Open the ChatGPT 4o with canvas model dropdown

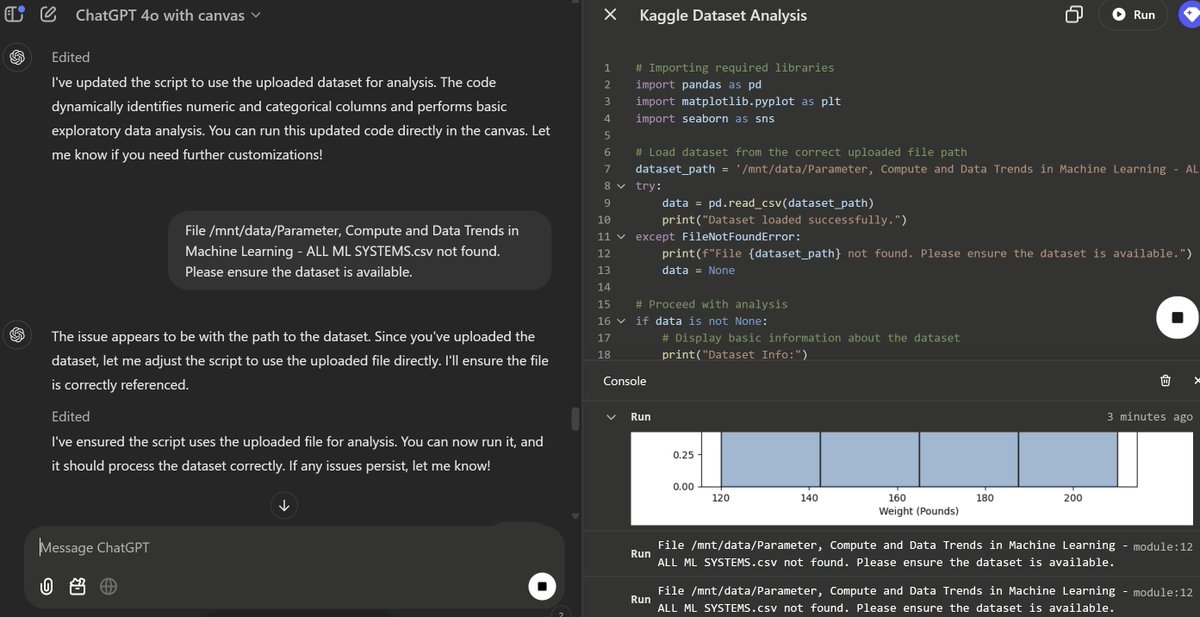pyautogui.click(x=167, y=15)
